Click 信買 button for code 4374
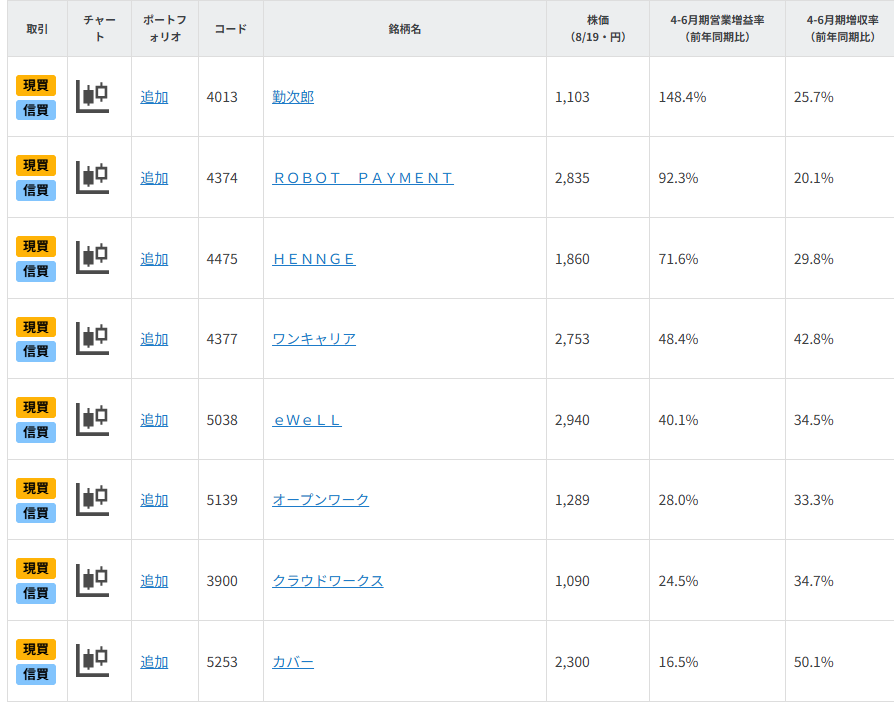 tap(36, 190)
